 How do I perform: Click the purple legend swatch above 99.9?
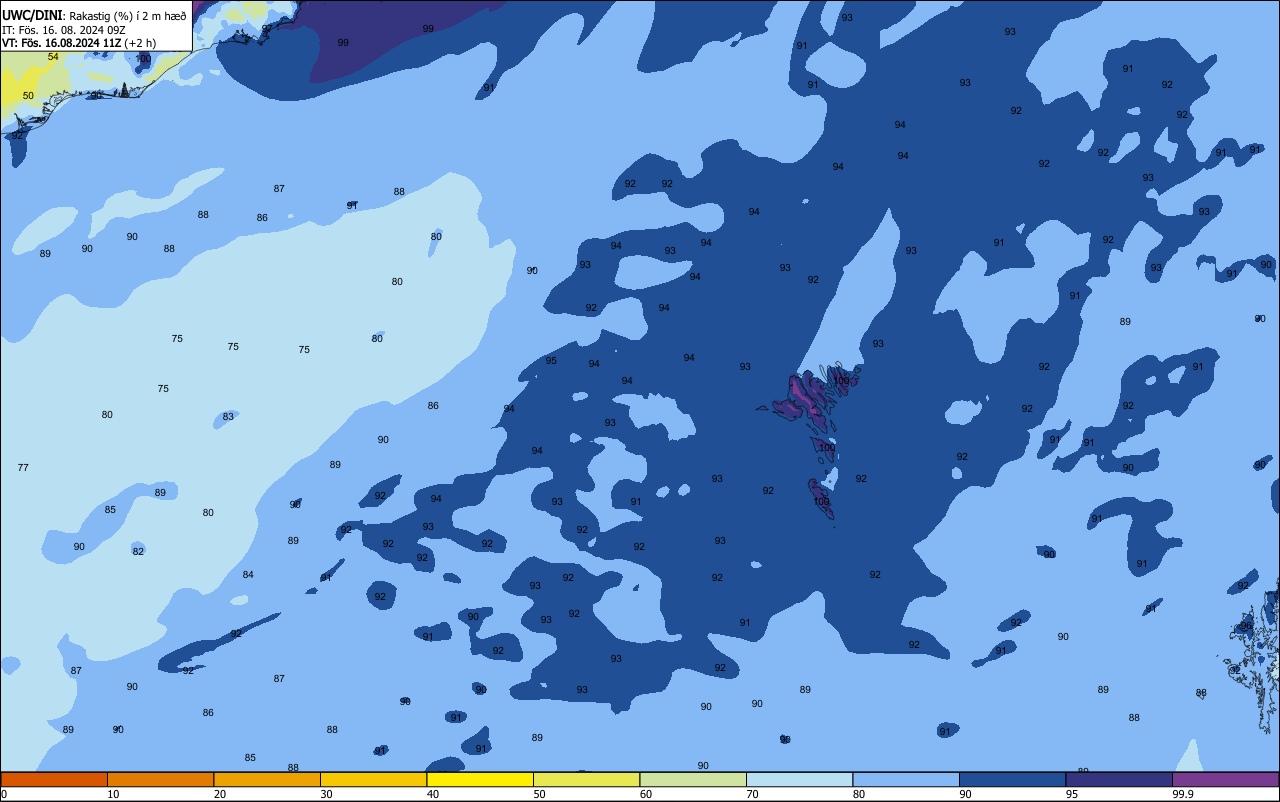(1226, 779)
